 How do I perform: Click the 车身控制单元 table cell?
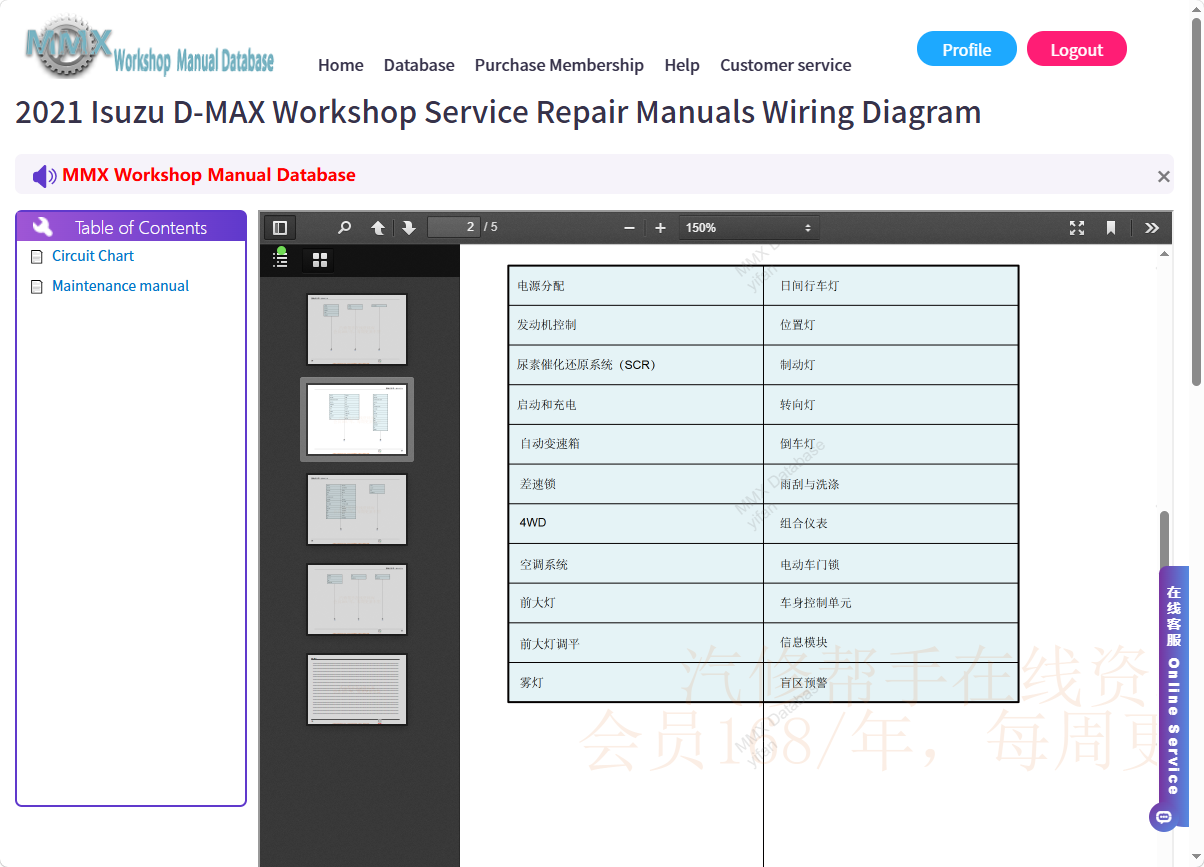[891, 603]
